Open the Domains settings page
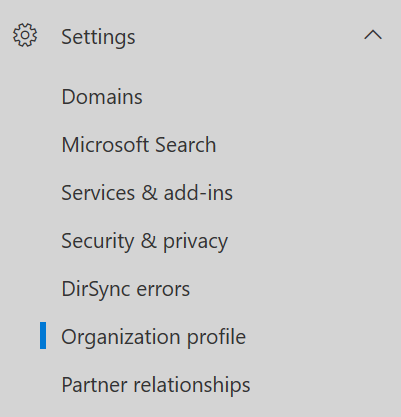Image resolution: width=401 pixels, height=417 pixels. (x=102, y=97)
